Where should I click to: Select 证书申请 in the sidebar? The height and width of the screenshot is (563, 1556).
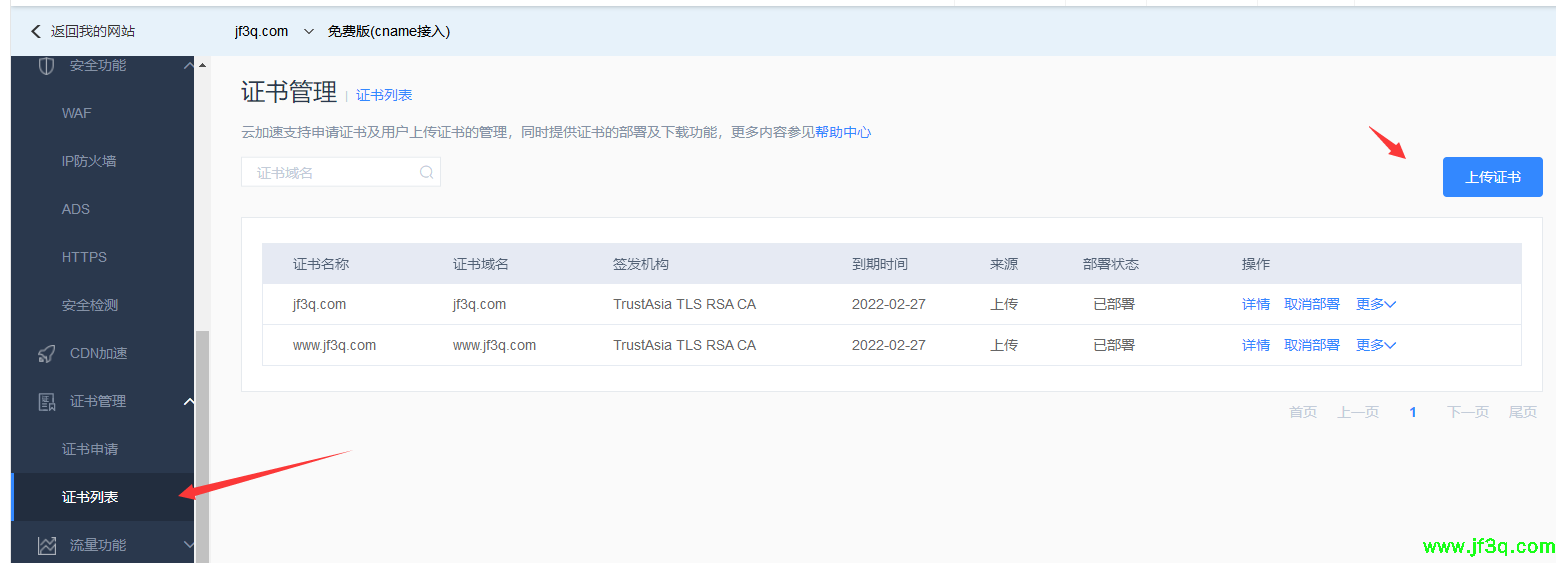(x=90, y=449)
